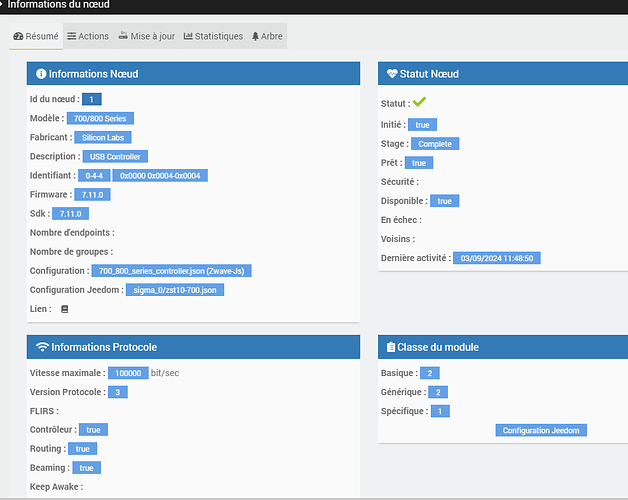Click the "Nombre d'endpoints :" label
This screenshot has height=500, width=628.
tap(72, 233)
